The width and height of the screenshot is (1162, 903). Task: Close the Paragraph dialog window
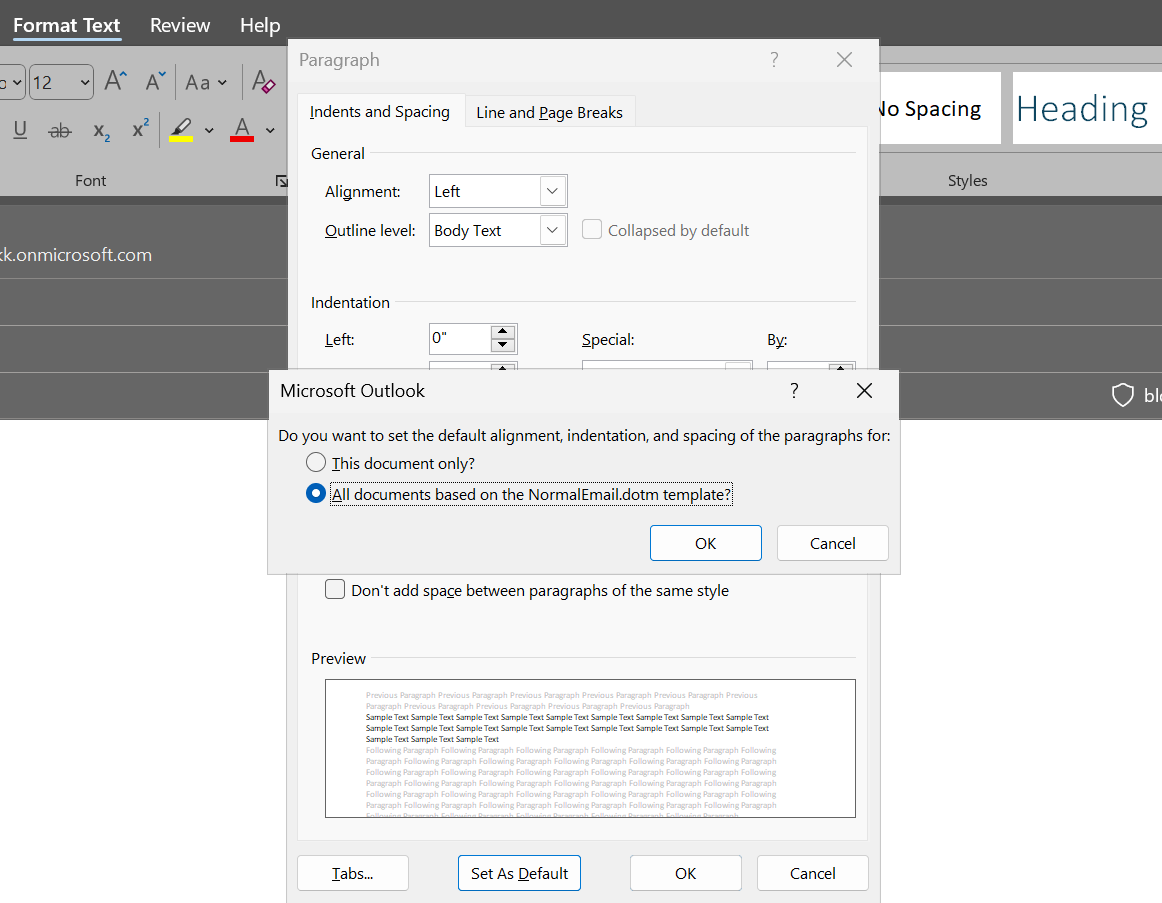844,59
